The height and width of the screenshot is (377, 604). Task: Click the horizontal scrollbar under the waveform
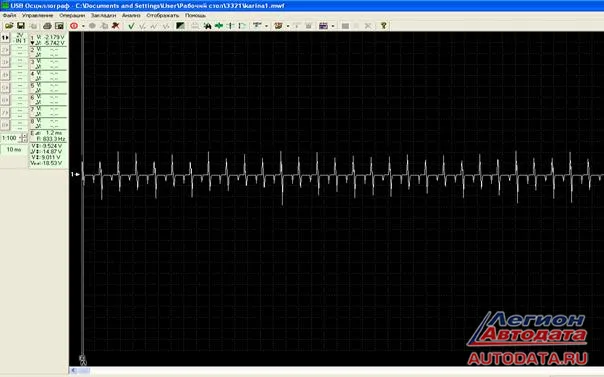[336, 370]
